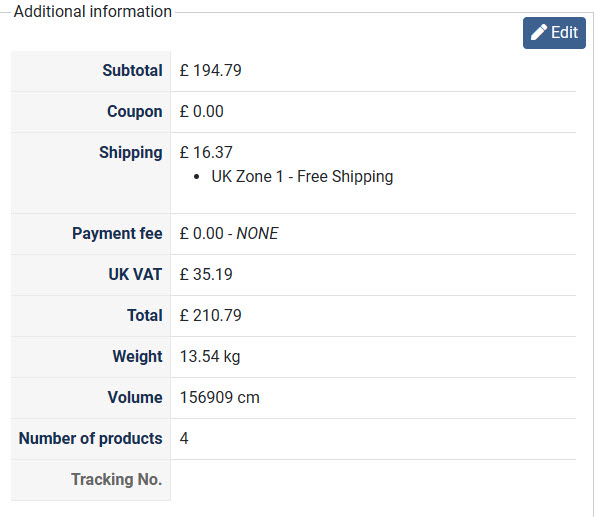Click the UK VAT label
The width and height of the screenshot is (596, 517).
tap(135, 274)
